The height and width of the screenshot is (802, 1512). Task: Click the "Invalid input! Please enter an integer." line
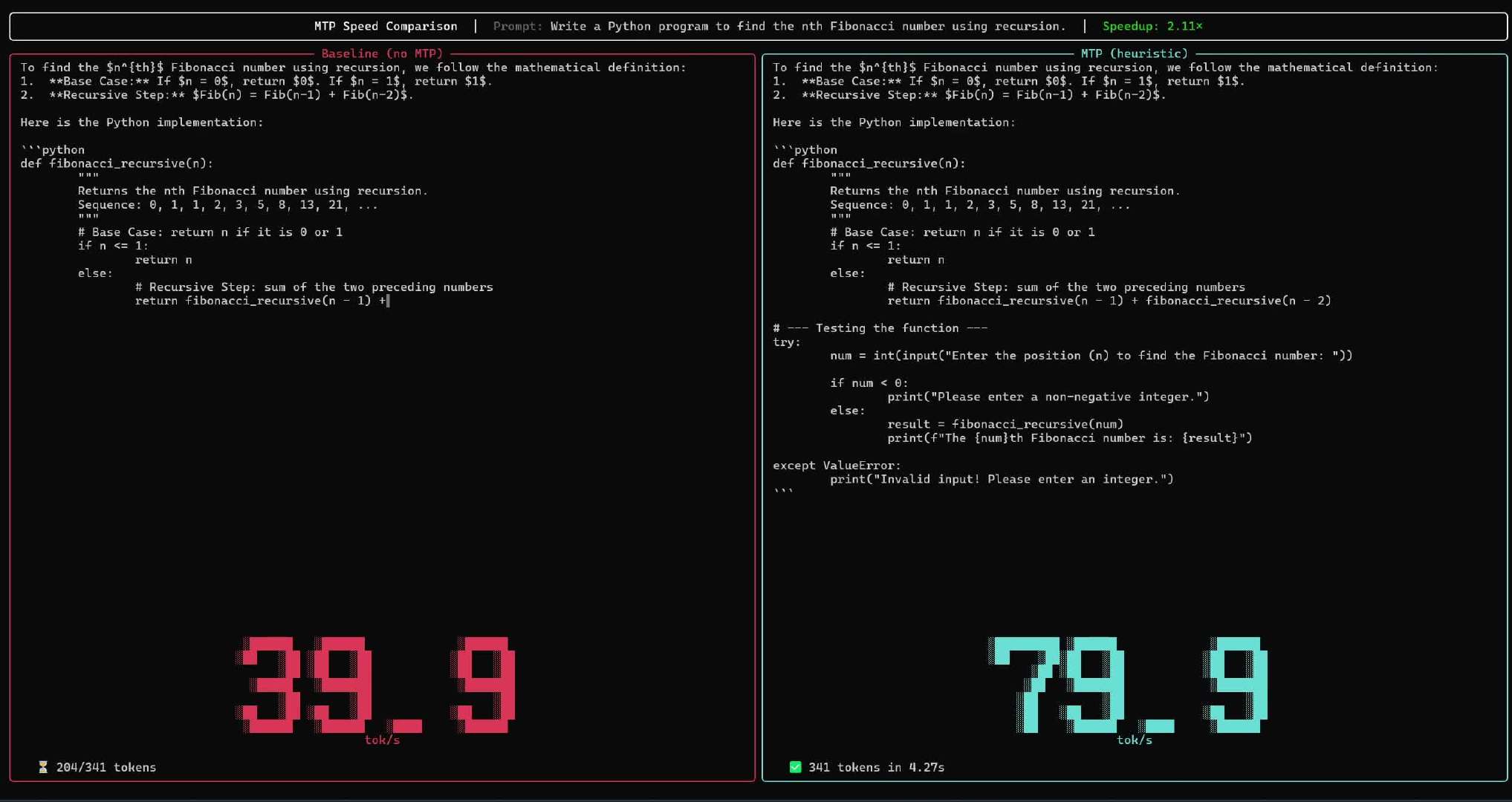[1002, 480]
